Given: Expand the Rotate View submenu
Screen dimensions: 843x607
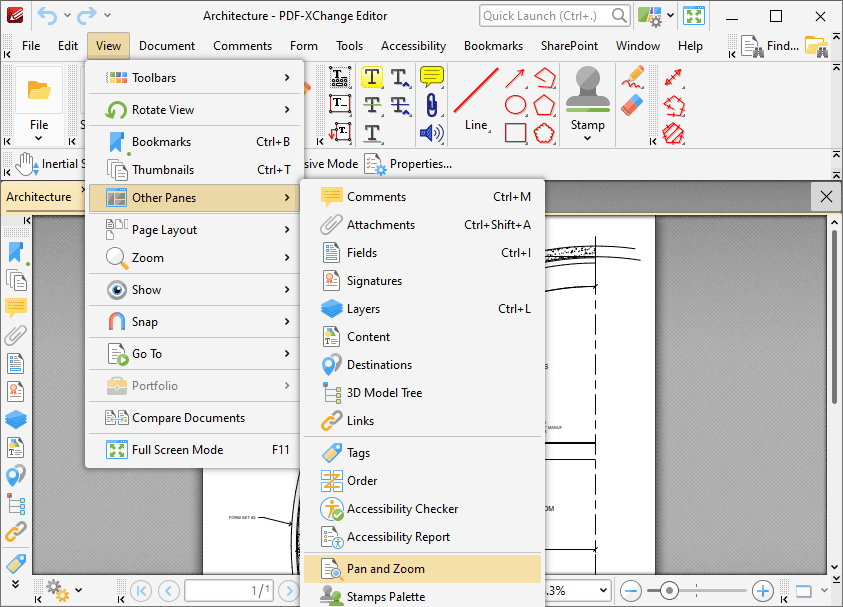Looking at the screenshot, I should click(194, 110).
